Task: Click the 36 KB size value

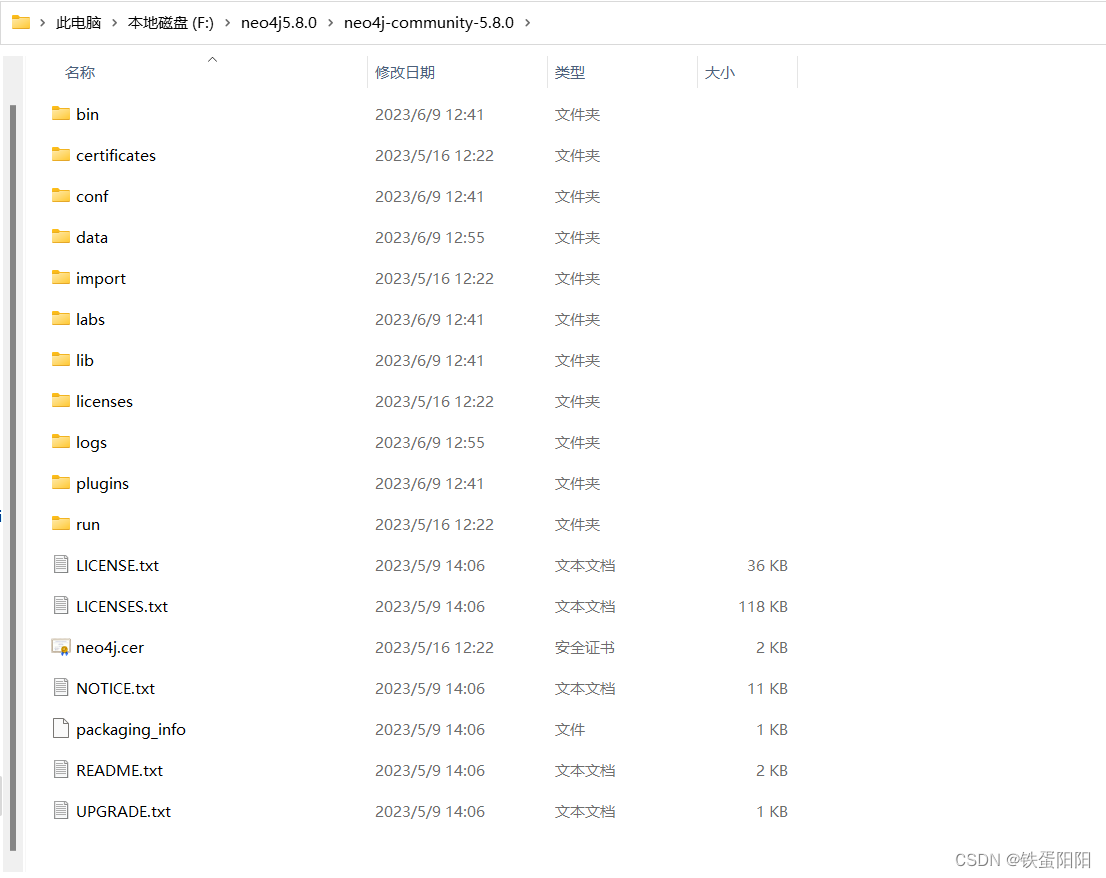Action: pos(767,566)
